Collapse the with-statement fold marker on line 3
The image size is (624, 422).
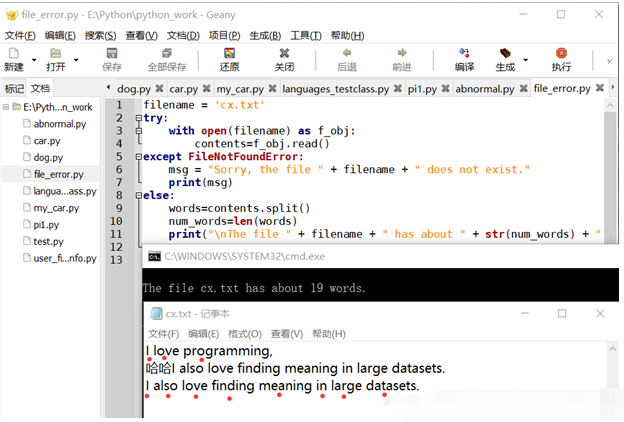tap(138, 131)
